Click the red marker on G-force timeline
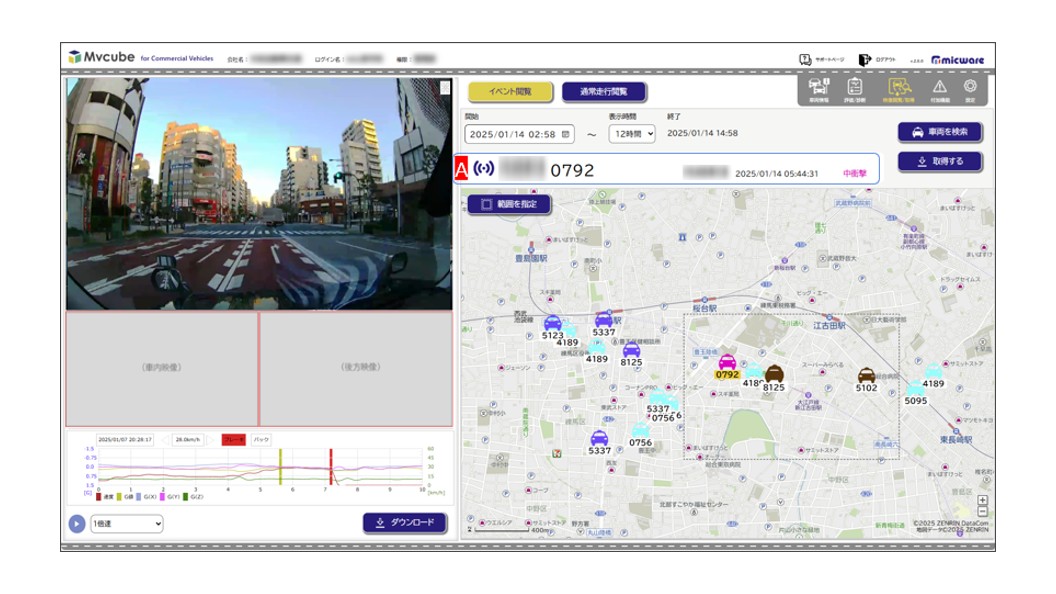This screenshot has width=1056, height=594. 330,468
